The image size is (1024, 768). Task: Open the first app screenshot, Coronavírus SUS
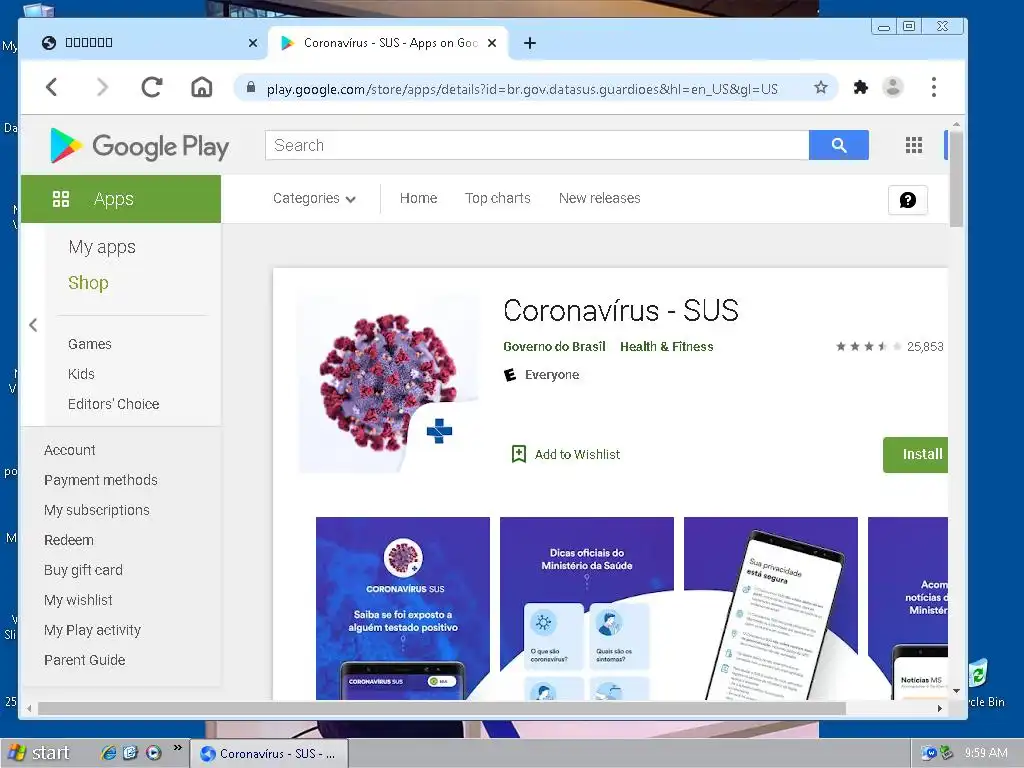[x=403, y=608]
